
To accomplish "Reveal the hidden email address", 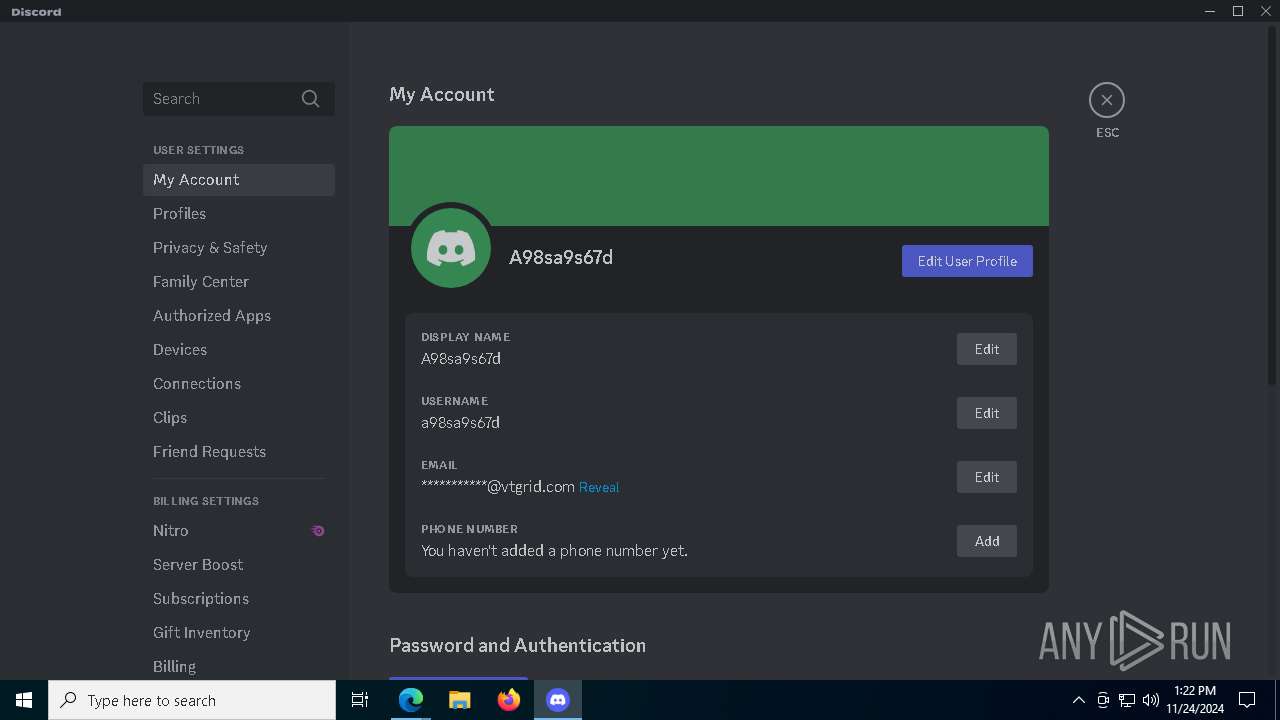I will click(599, 488).
